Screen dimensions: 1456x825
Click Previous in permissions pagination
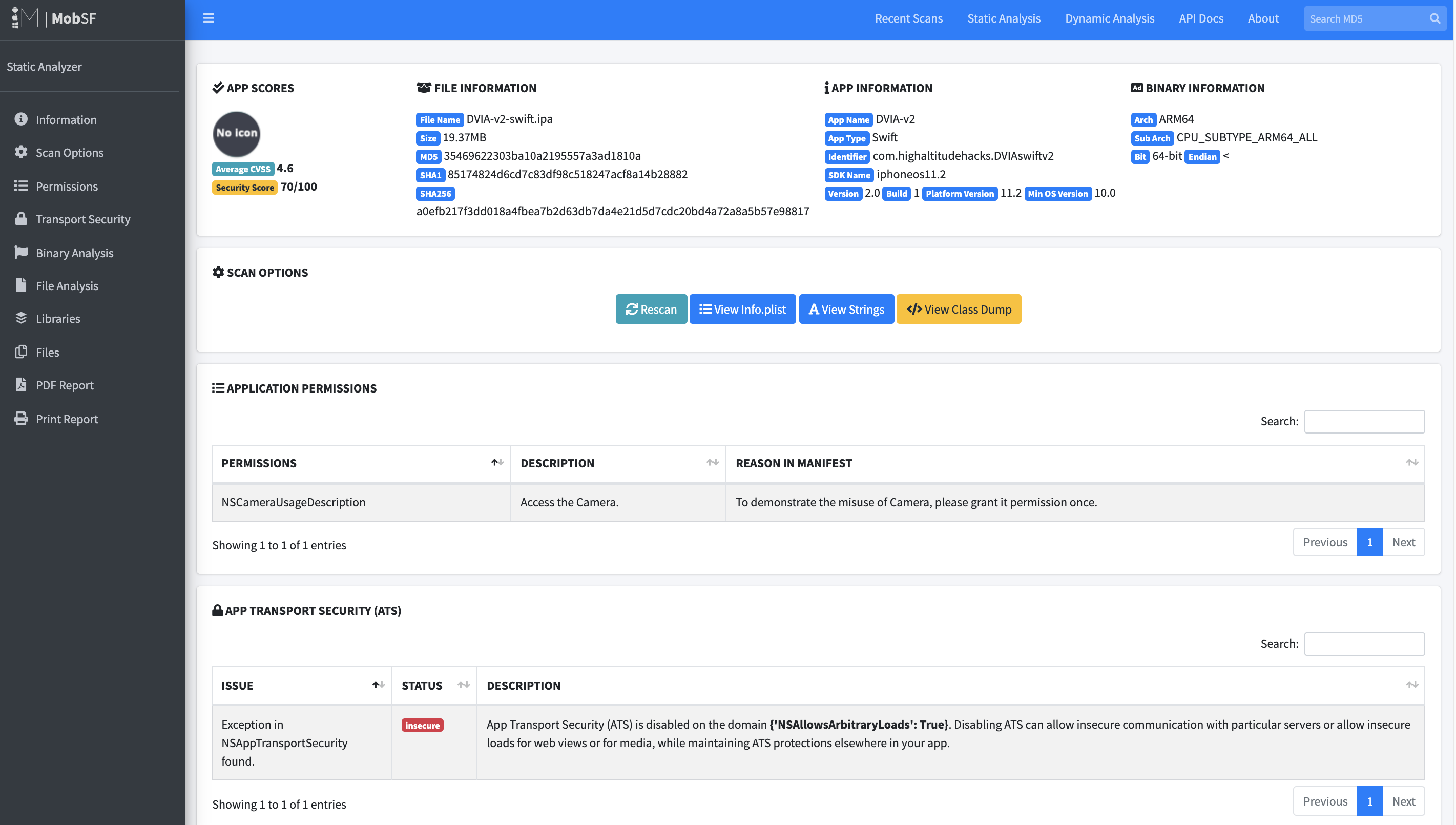(x=1325, y=542)
